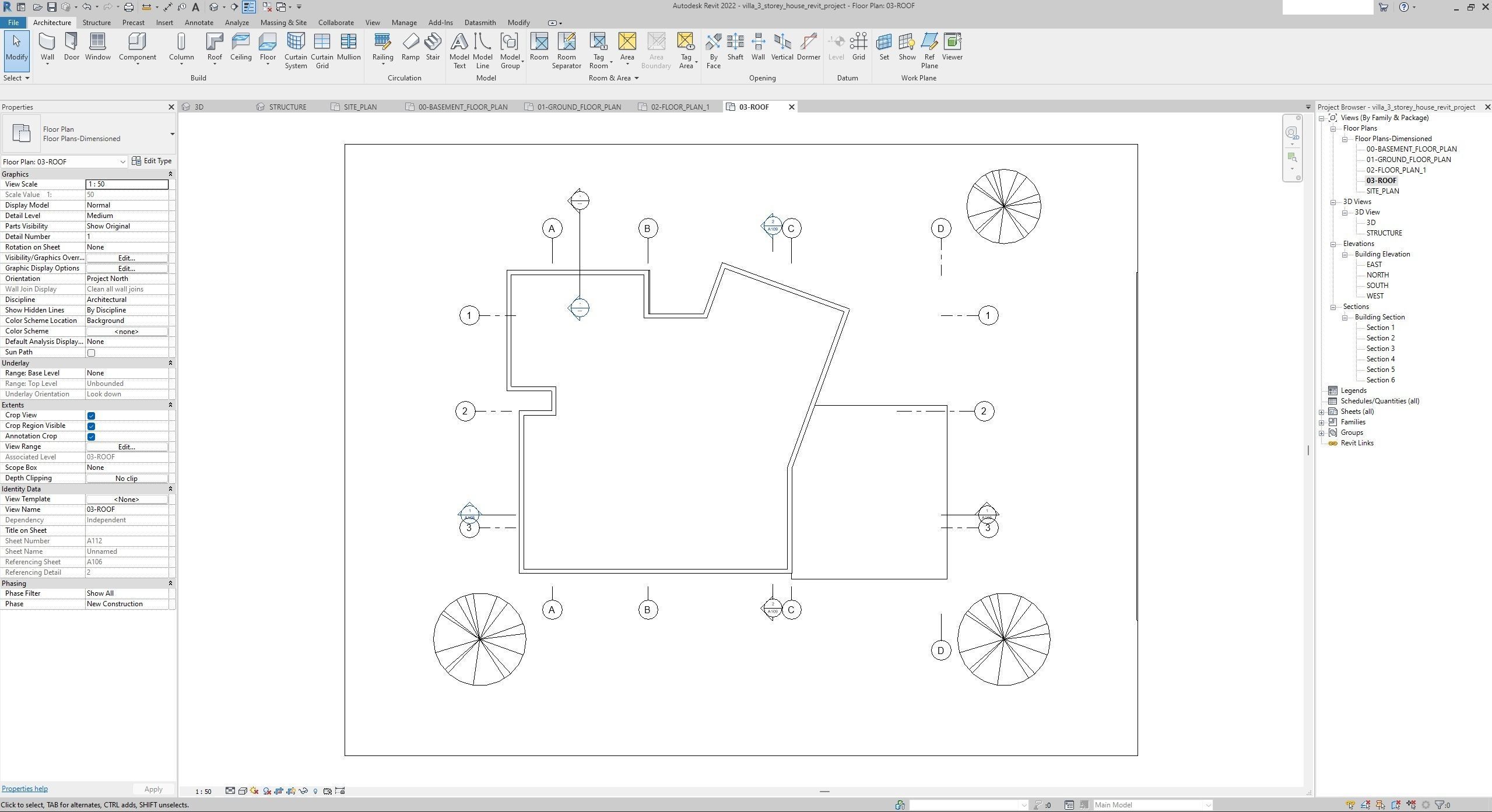Collapse the Sections tree node
Viewport: 1492px width, 812px height.
click(x=1333, y=307)
